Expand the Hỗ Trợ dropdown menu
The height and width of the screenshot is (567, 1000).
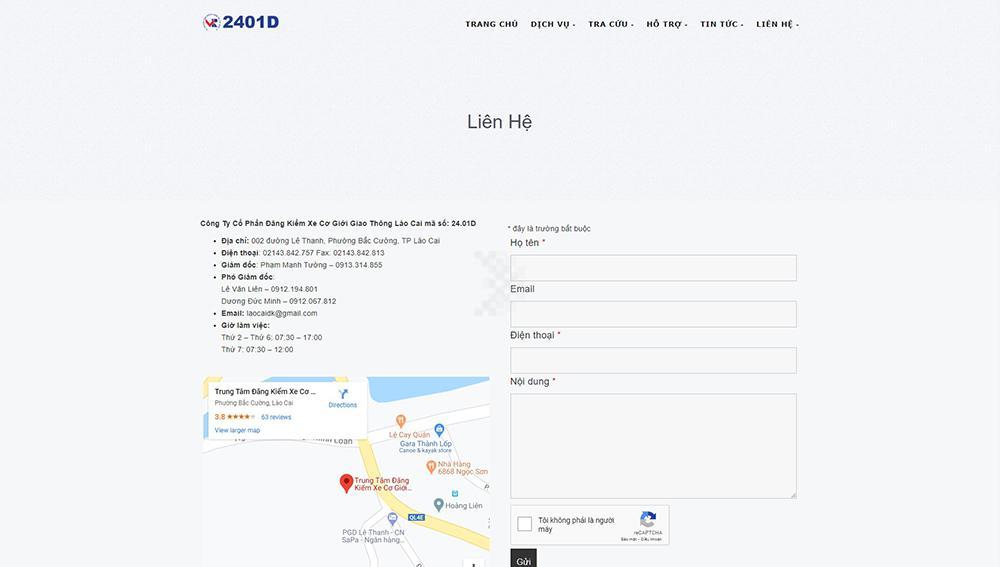pos(666,24)
